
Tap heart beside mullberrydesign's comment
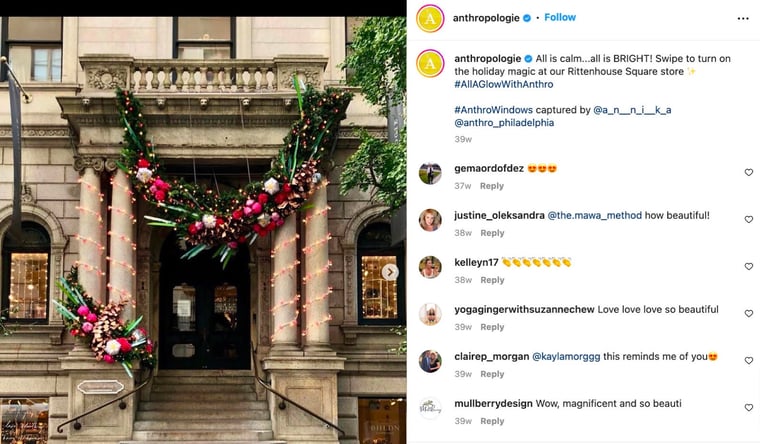(x=749, y=408)
